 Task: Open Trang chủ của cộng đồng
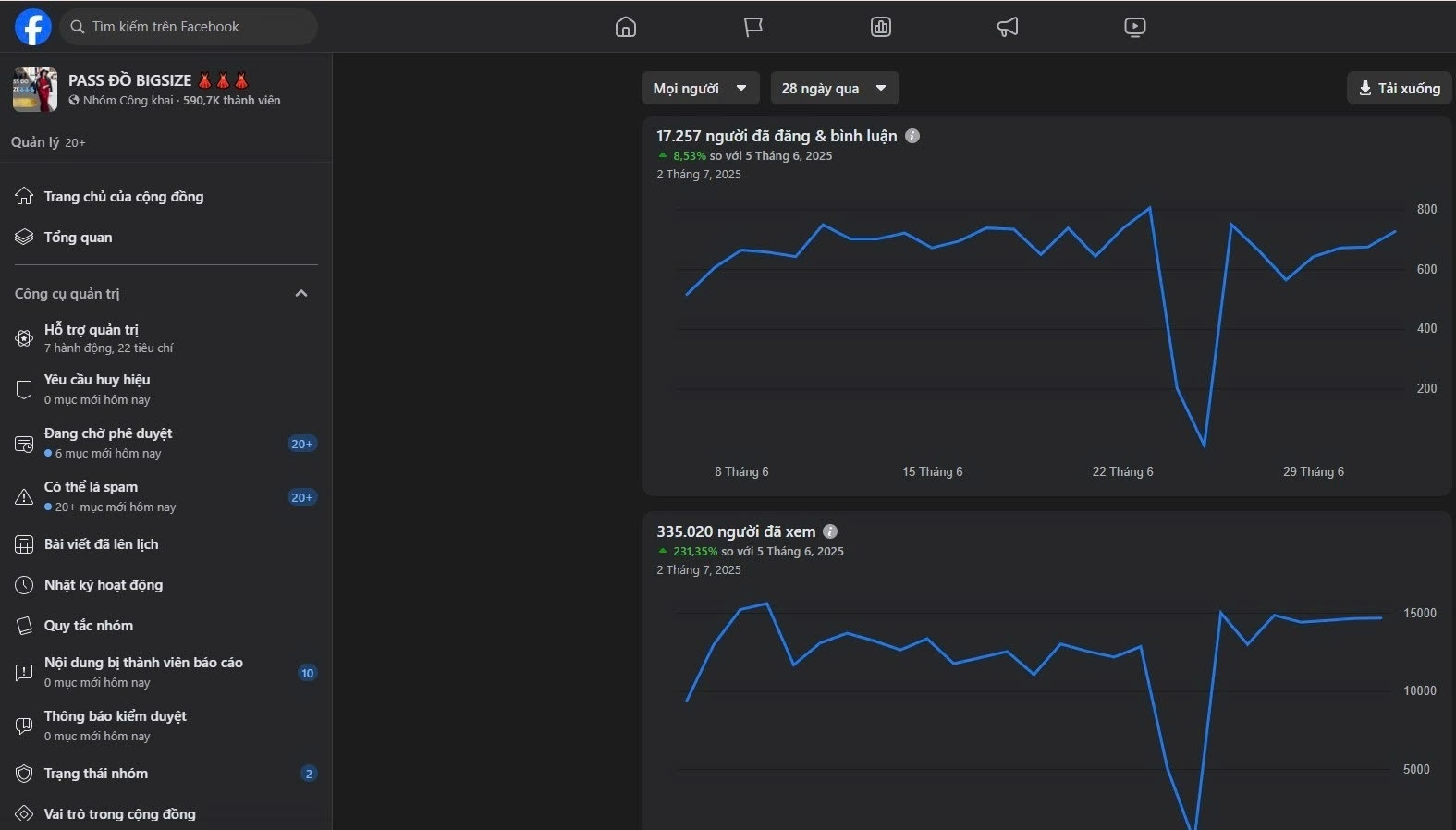166,196
